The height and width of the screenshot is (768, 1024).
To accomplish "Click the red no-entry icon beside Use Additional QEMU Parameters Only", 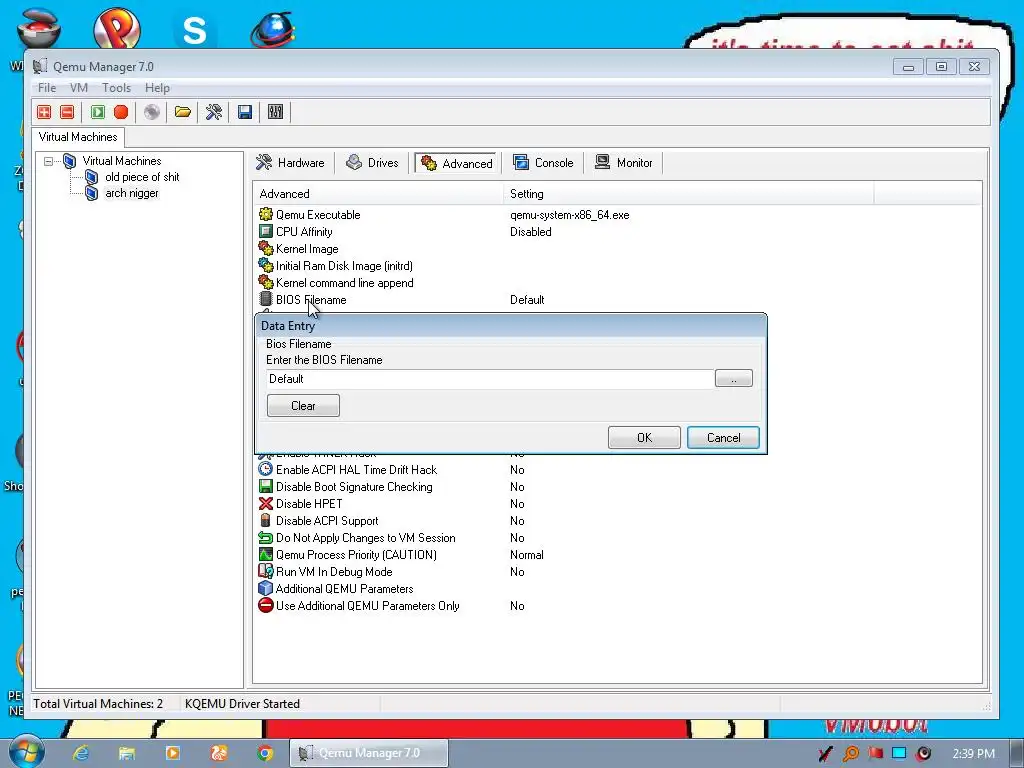I will (266, 605).
